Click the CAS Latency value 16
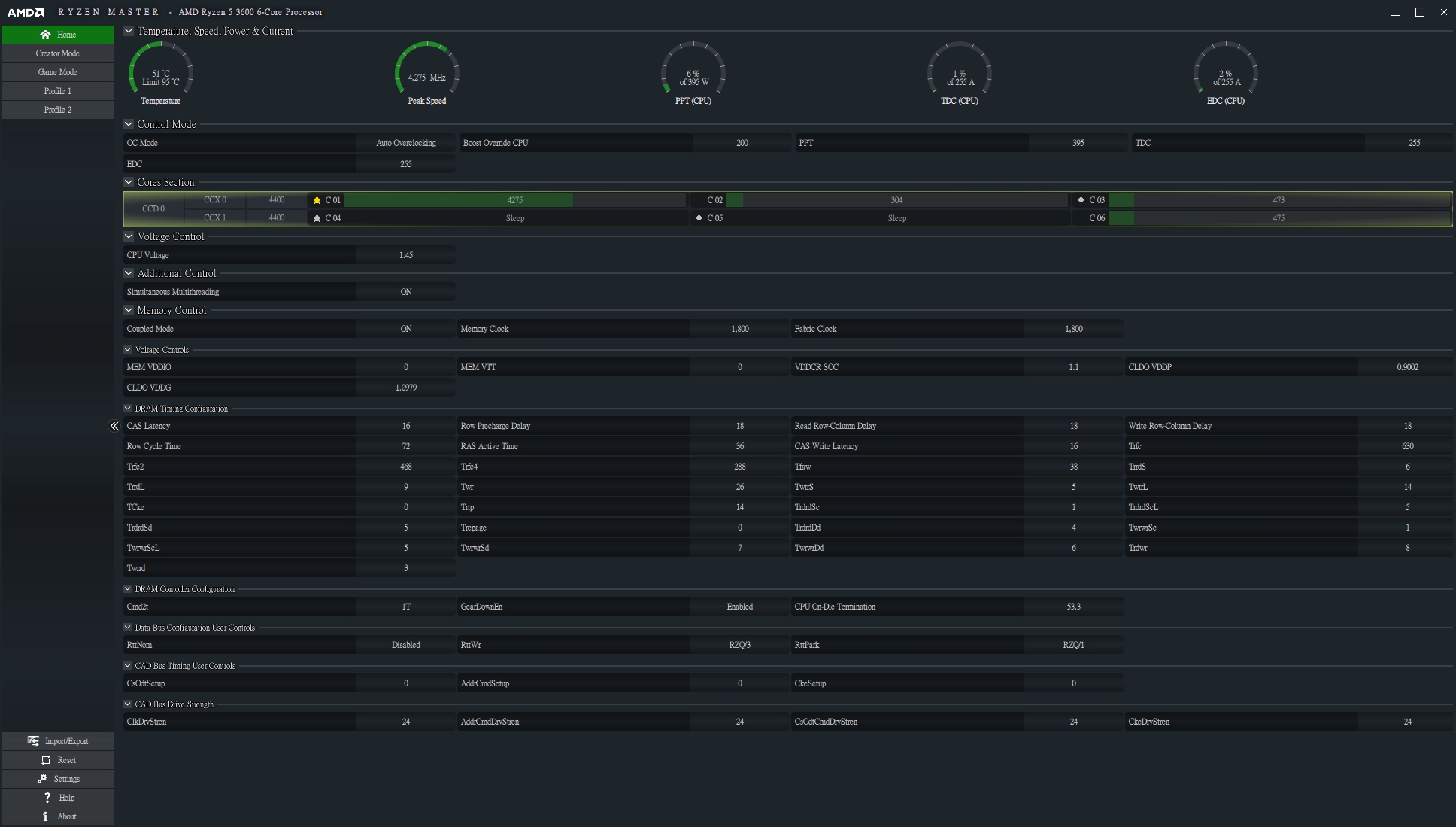 coord(406,426)
